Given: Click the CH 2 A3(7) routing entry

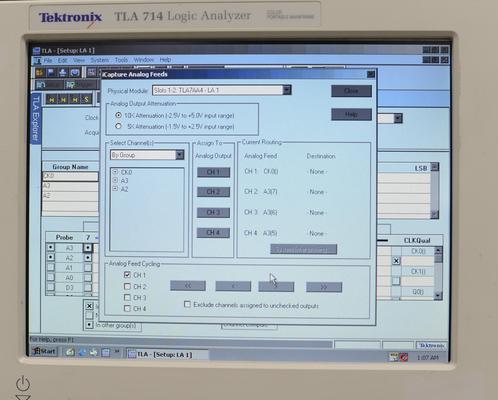Looking at the screenshot, I should coord(261,192).
